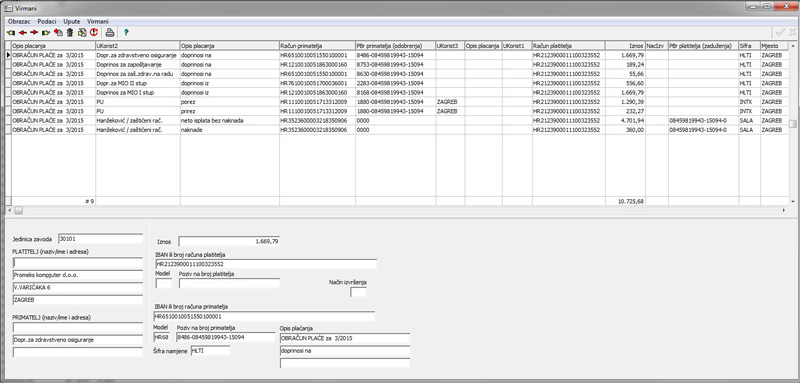Click the V.VARIČAKA 6 address field
The height and width of the screenshot is (383, 800).
[x=78, y=287]
